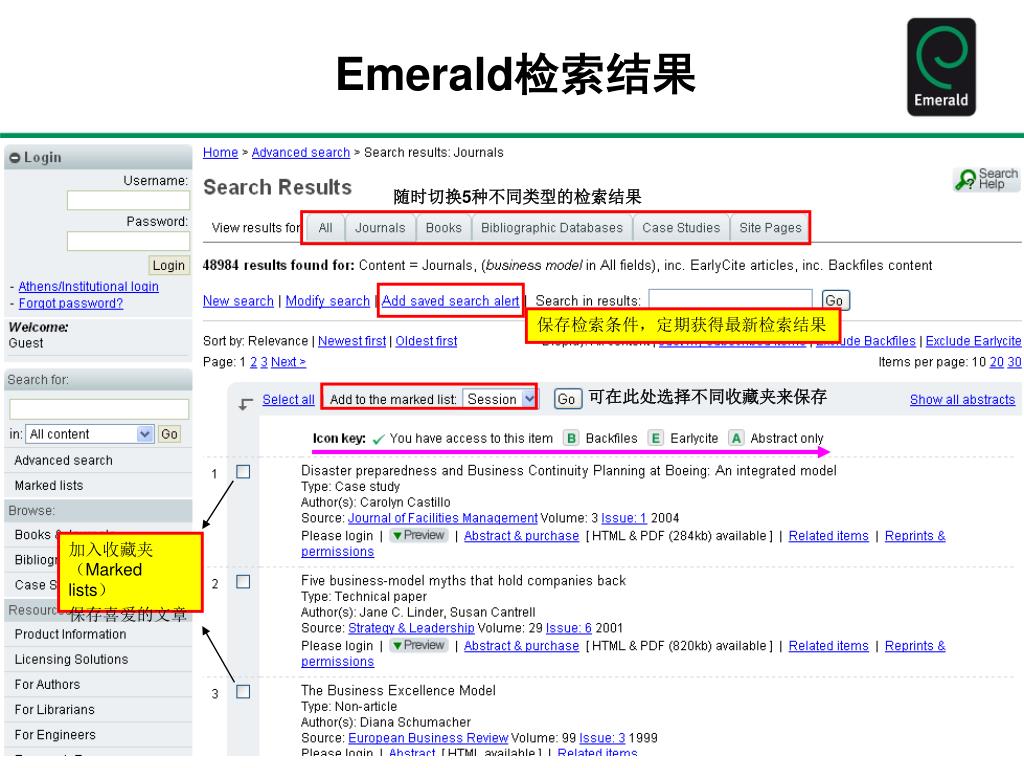This screenshot has height=768, width=1024.
Task: Click the Login panel collapse icon
Action: [14, 158]
